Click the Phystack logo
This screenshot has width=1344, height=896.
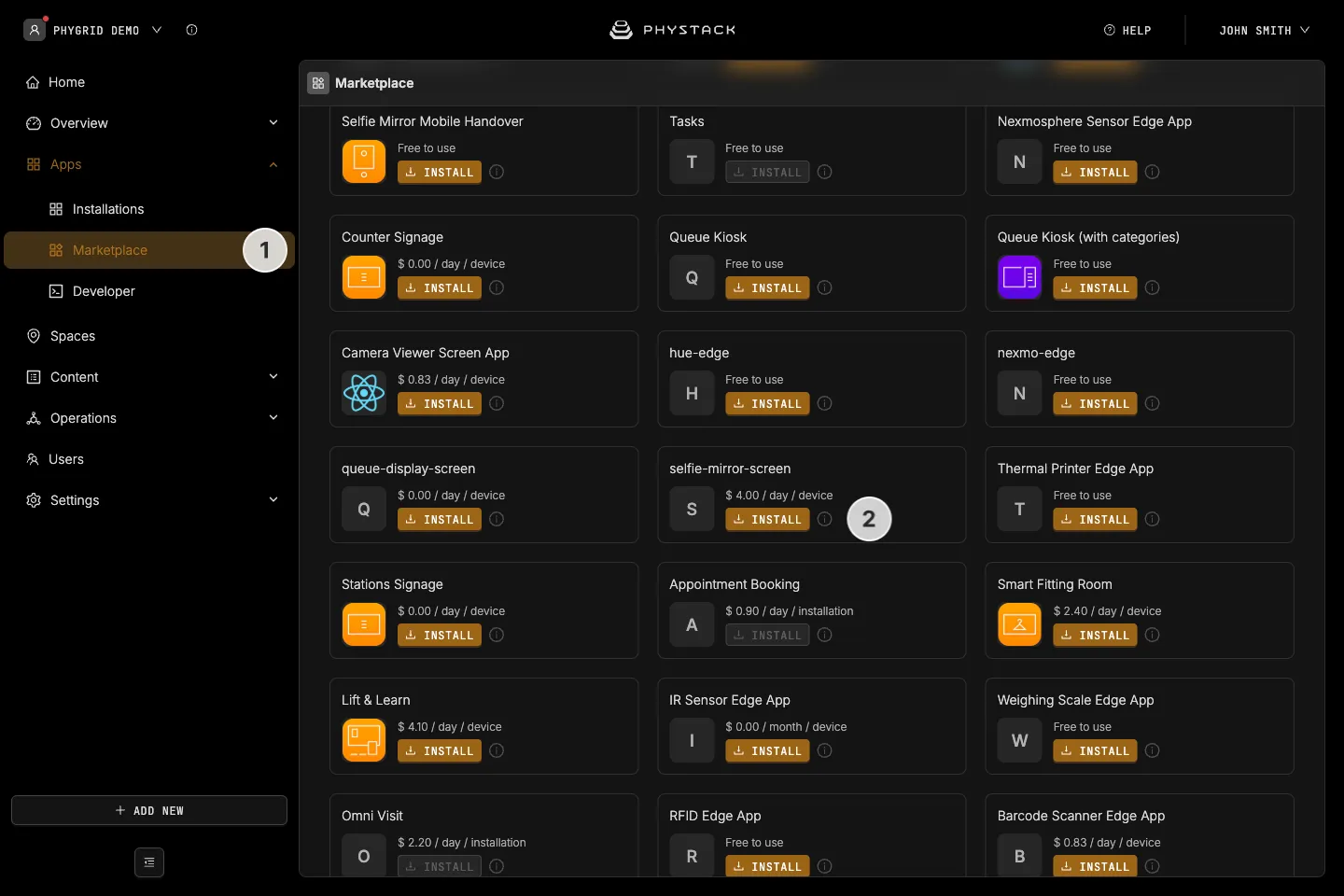[672, 30]
